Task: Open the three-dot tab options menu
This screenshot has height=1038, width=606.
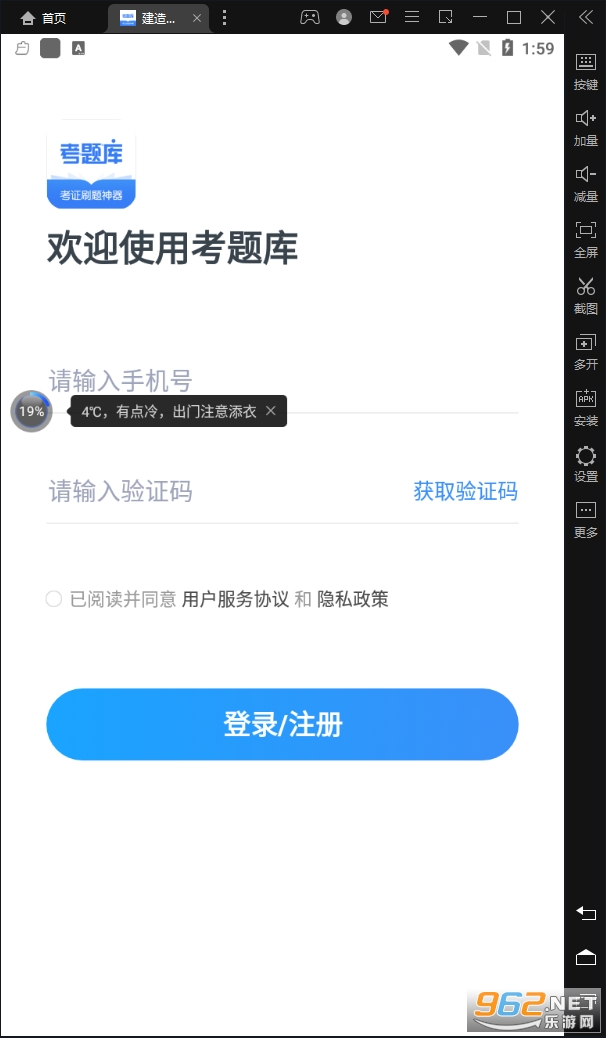Action: click(x=225, y=18)
